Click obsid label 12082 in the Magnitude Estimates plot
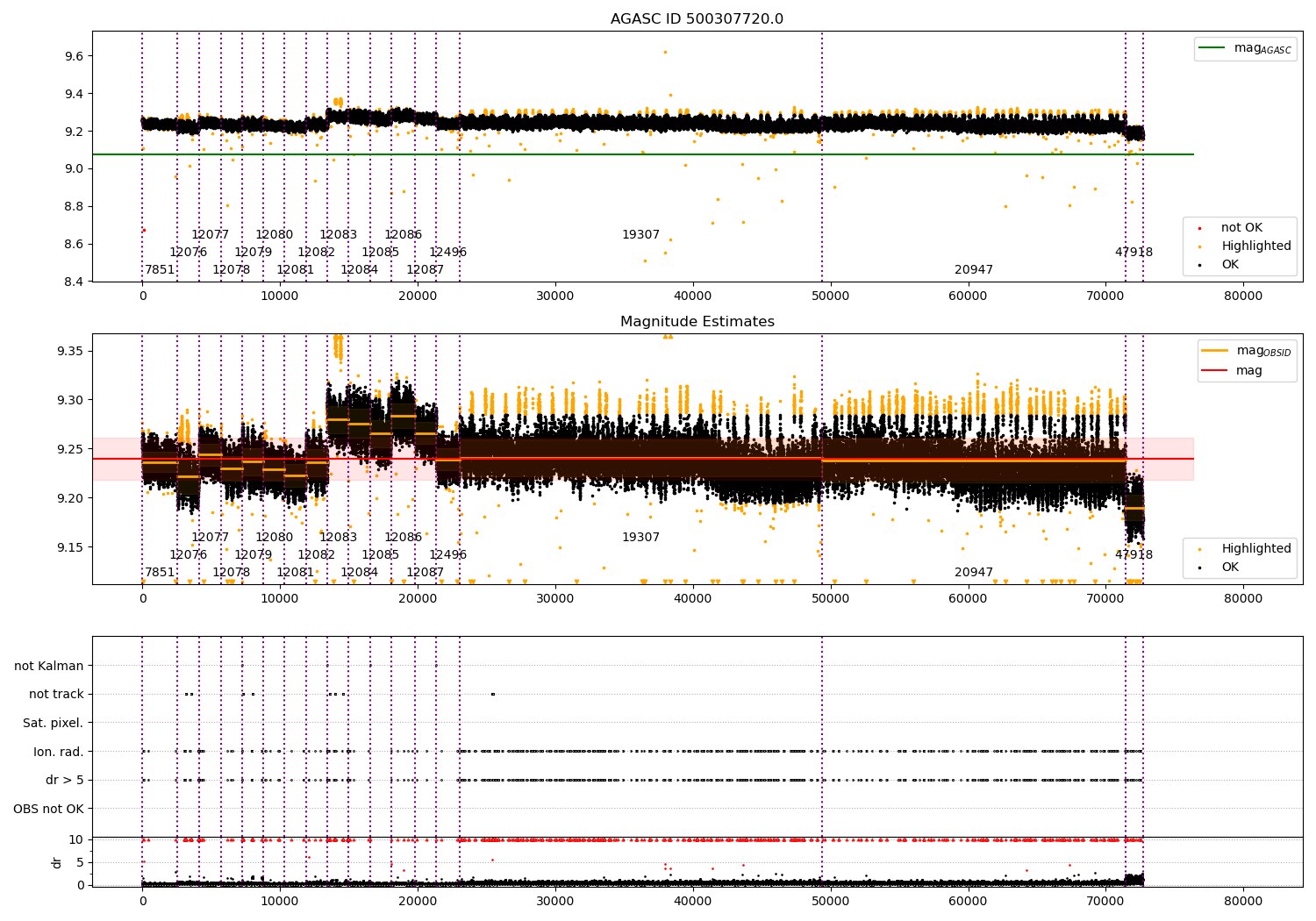The width and height of the screenshot is (1316, 921). pos(317,555)
